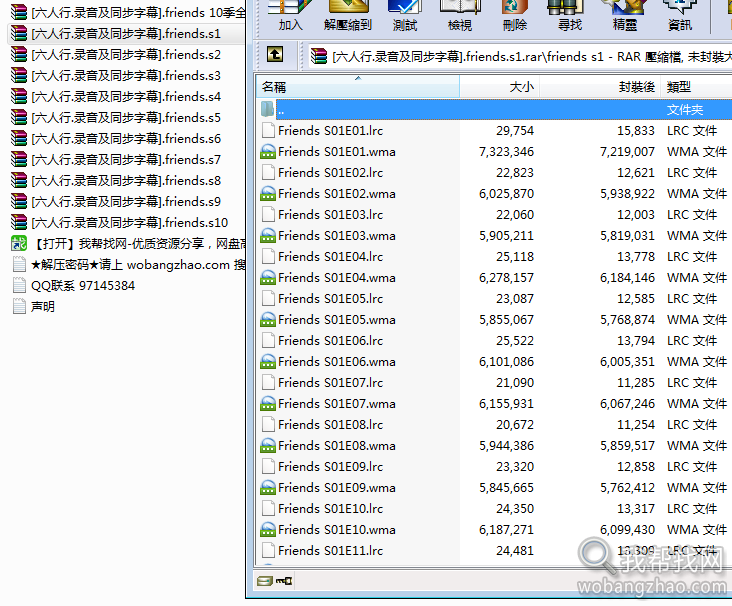732x606 pixels.
Task: Select file Friends S01E08.lrc
Action: (x=331, y=425)
